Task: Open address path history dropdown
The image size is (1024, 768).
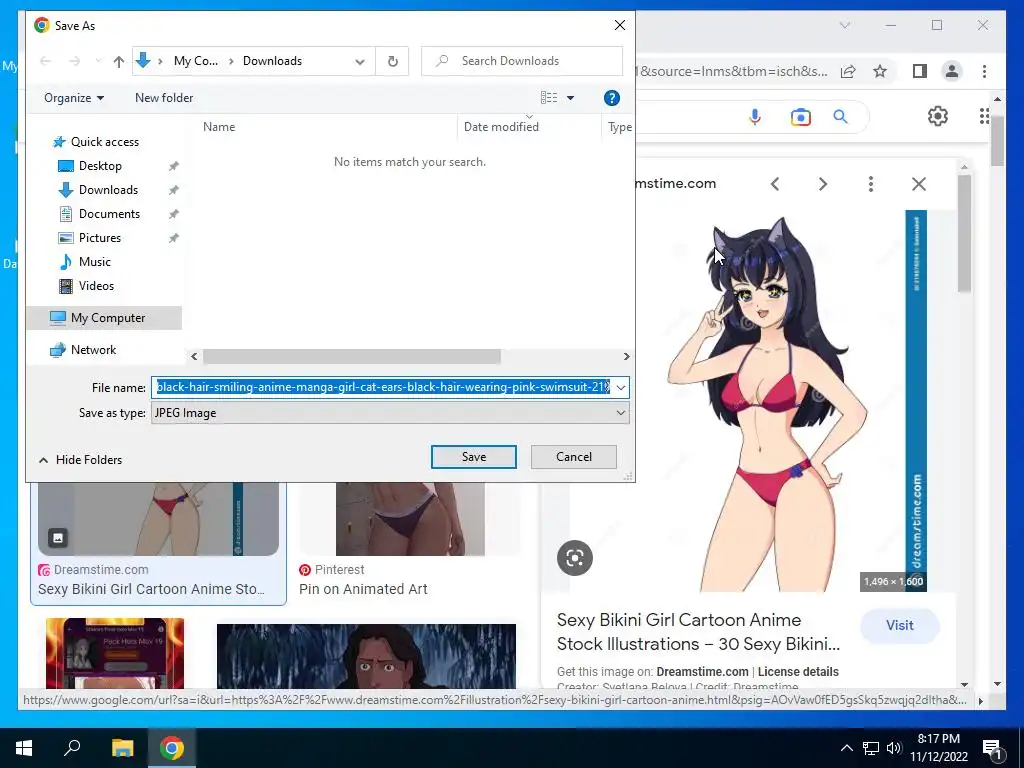Action: pyautogui.click(x=360, y=61)
